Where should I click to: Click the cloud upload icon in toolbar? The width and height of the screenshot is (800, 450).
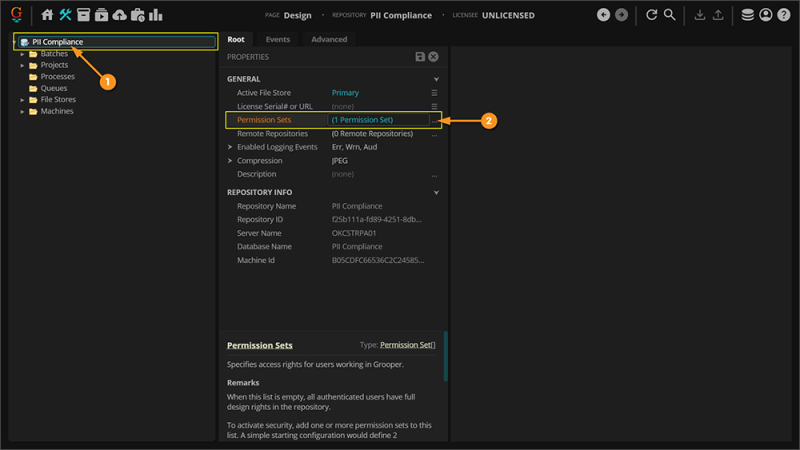click(x=120, y=15)
